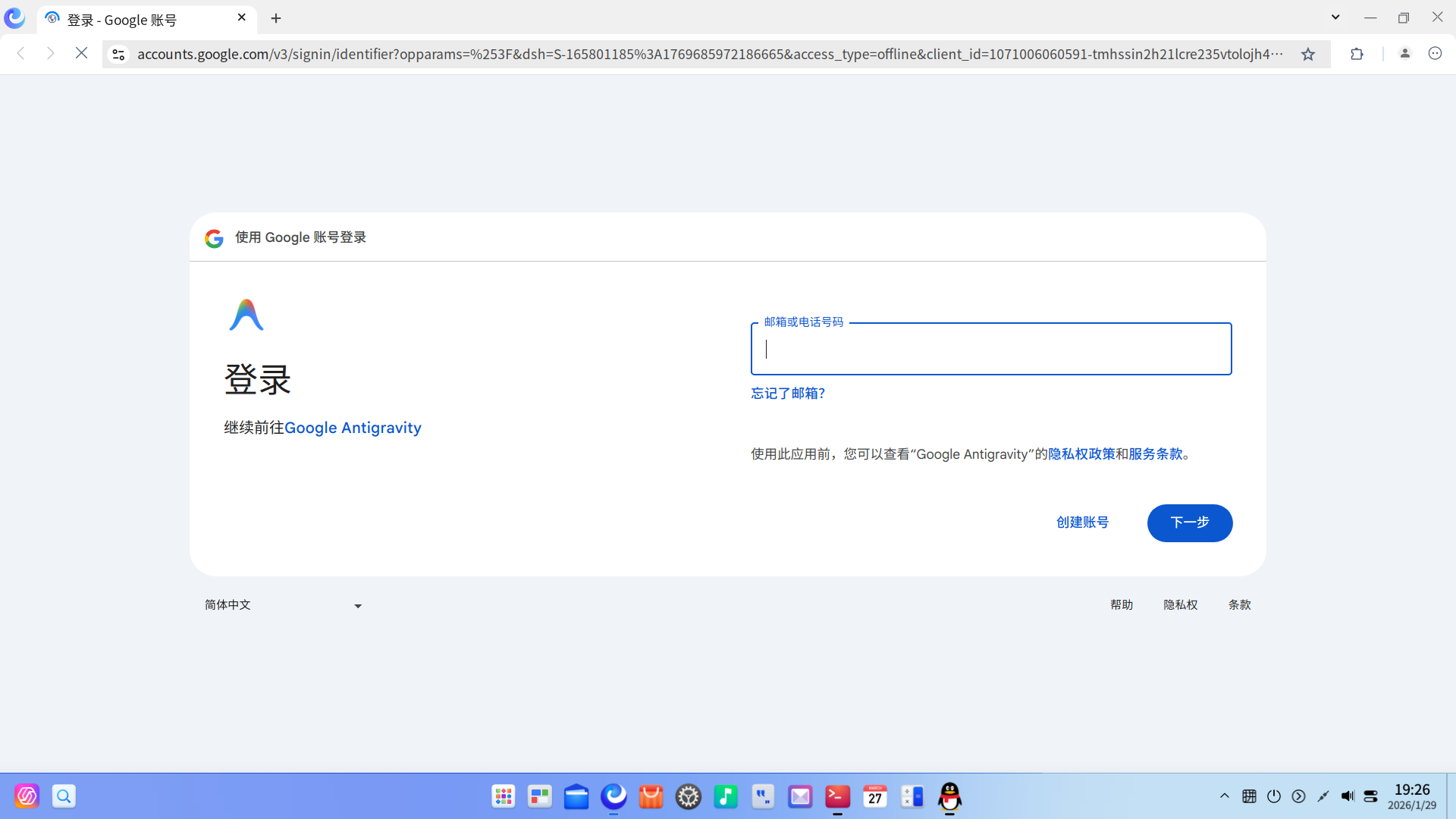This screenshot has width=1456, height=819.
Task: Open the browser extensions icon
Action: pos(1357,54)
